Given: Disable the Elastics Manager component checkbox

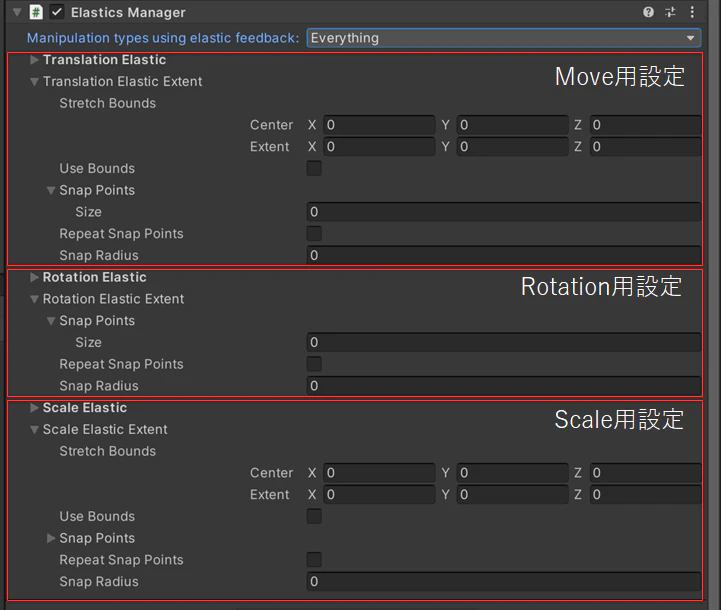Looking at the screenshot, I should point(57,12).
